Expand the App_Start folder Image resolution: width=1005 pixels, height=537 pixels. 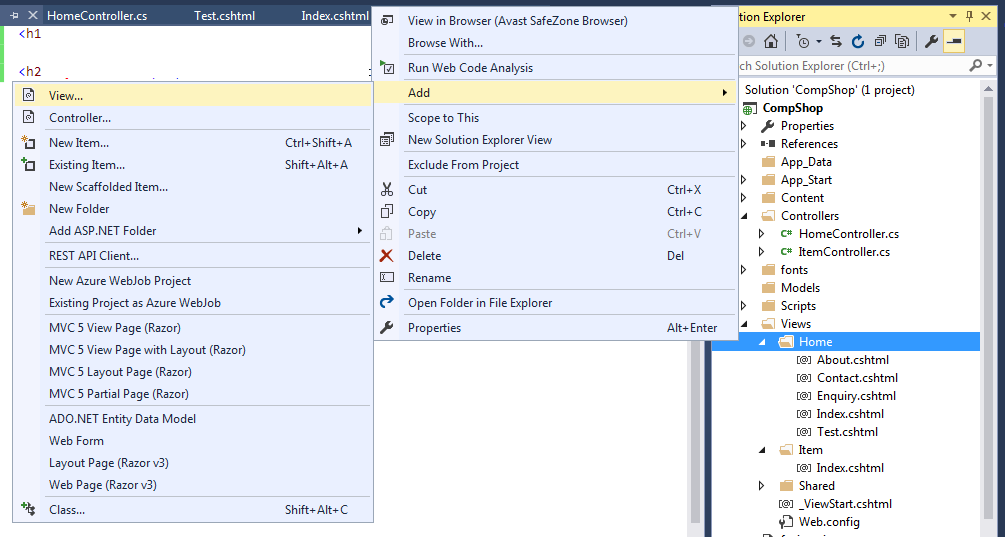(744, 179)
